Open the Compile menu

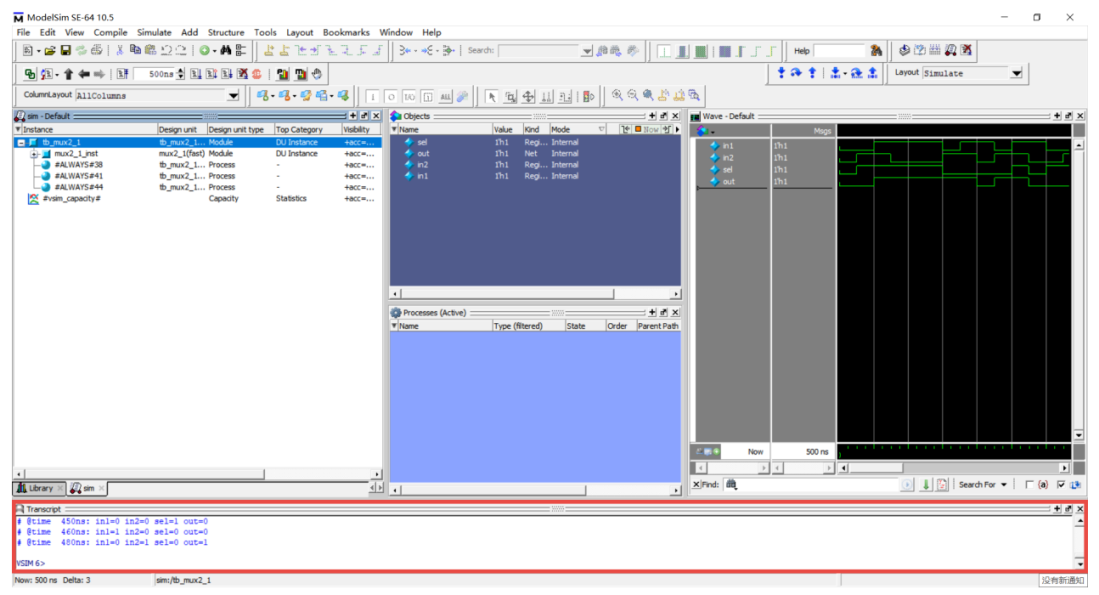click(x=110, y=32)
